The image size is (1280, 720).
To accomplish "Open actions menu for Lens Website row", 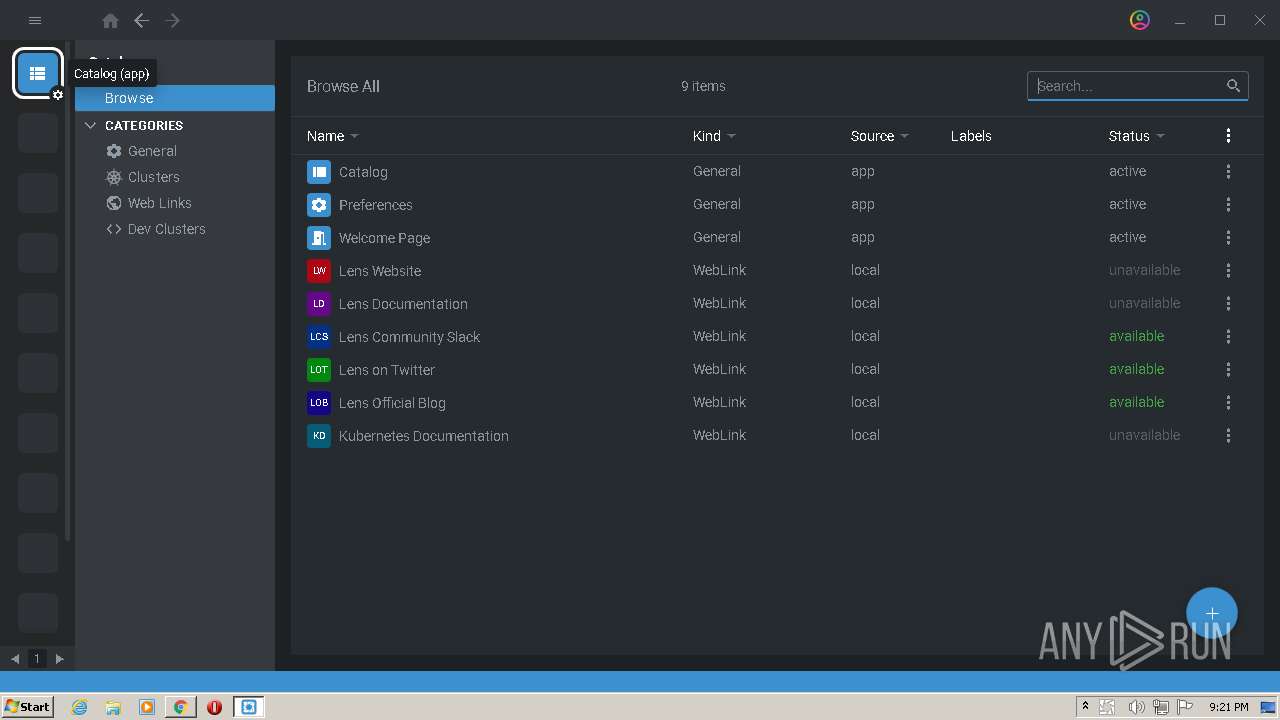I will [1228, 271].
